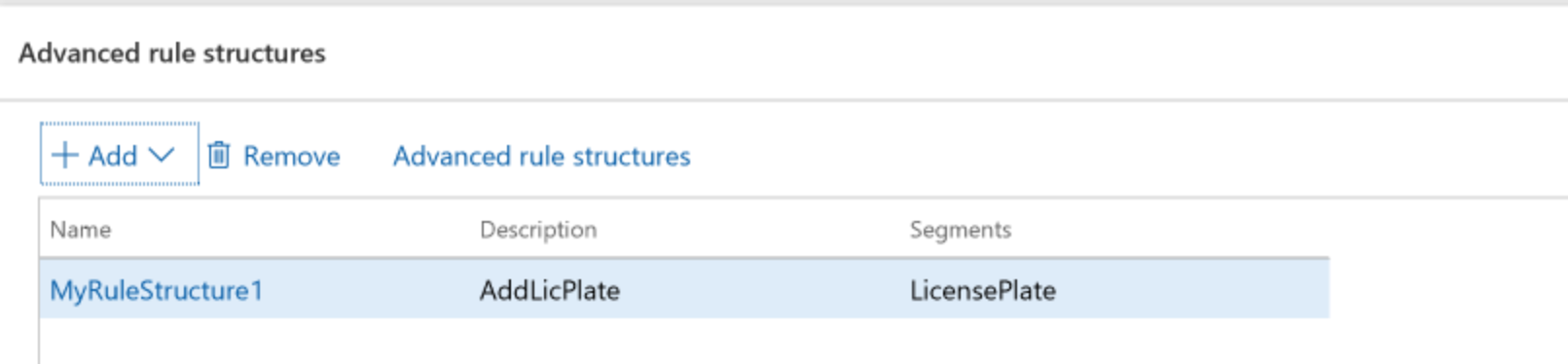The height and width of the screenshot is (364, 1568).
Task: Click the Add button label
Action: (113, 156)
